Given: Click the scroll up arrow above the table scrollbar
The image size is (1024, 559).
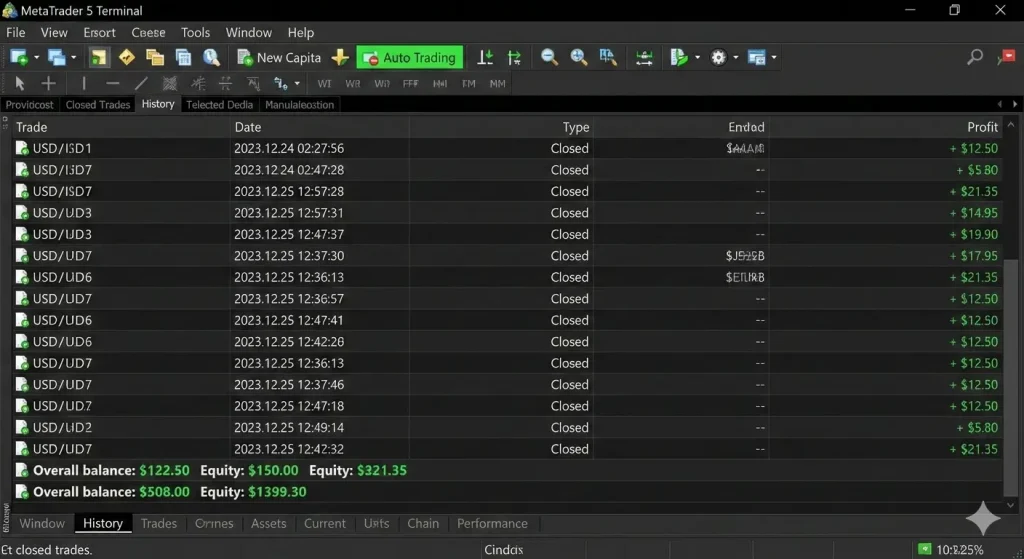Looking at the screenshot, I should pyautogui.click(x=1010, y=124).
